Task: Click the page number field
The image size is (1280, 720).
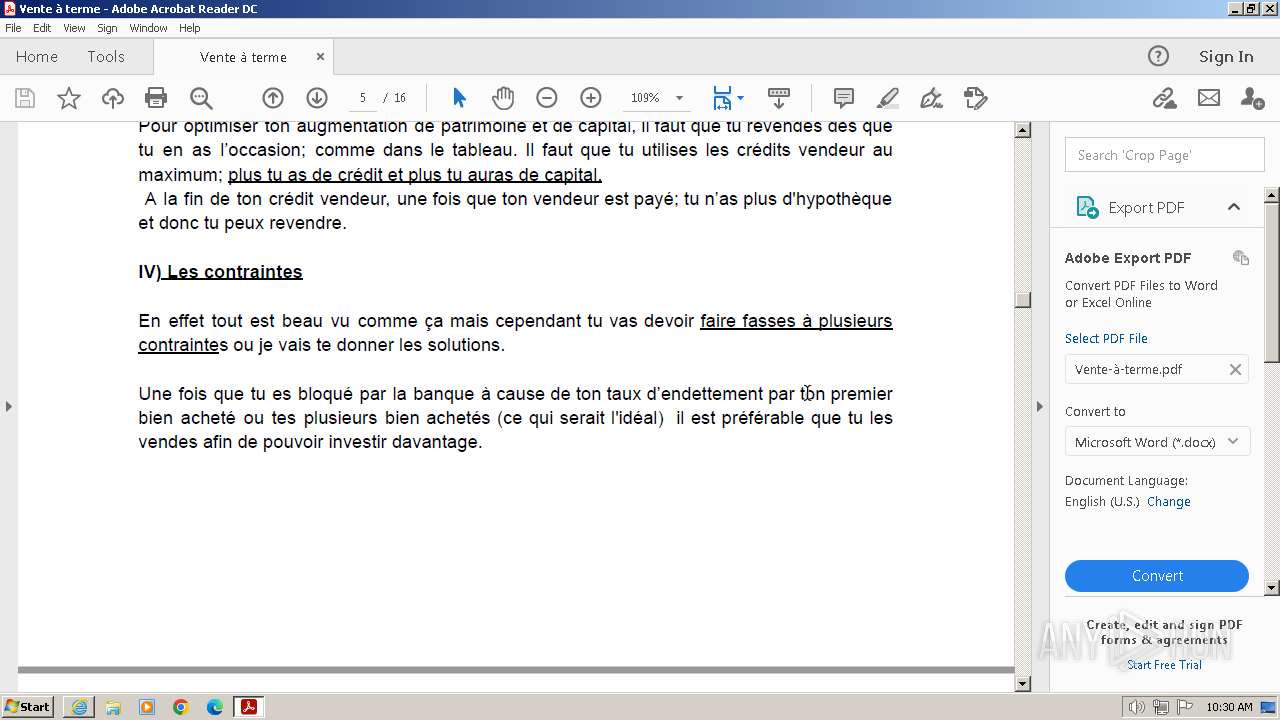Action: point(363,98)
